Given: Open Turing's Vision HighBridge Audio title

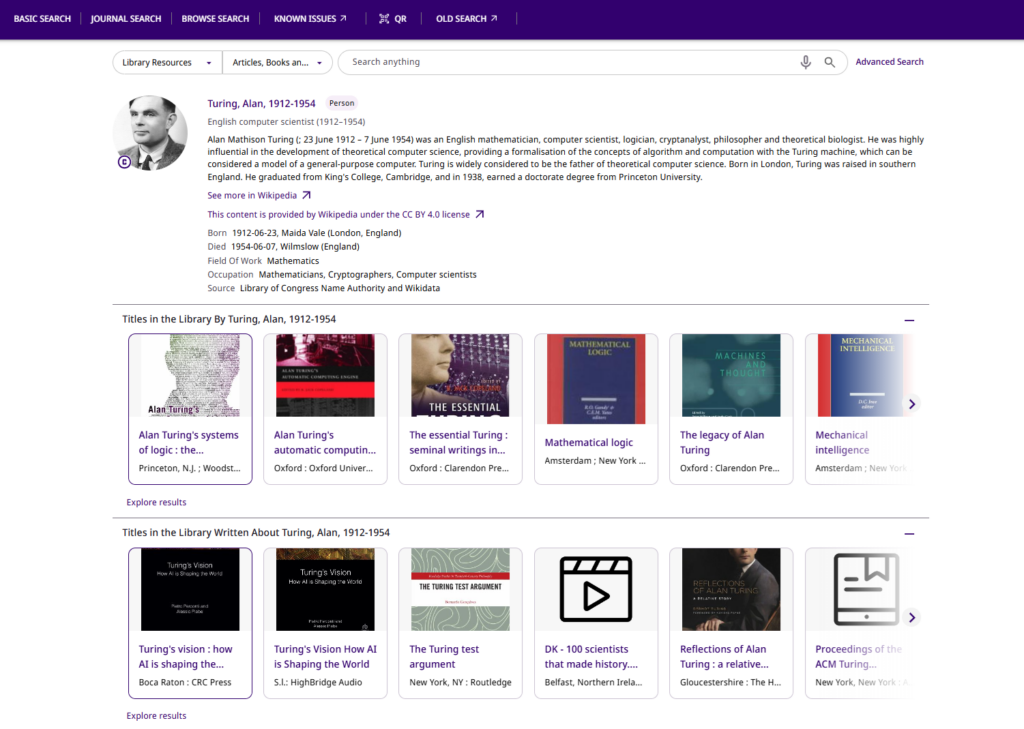Looking at the screenshot, I should [x=325, y=656].
